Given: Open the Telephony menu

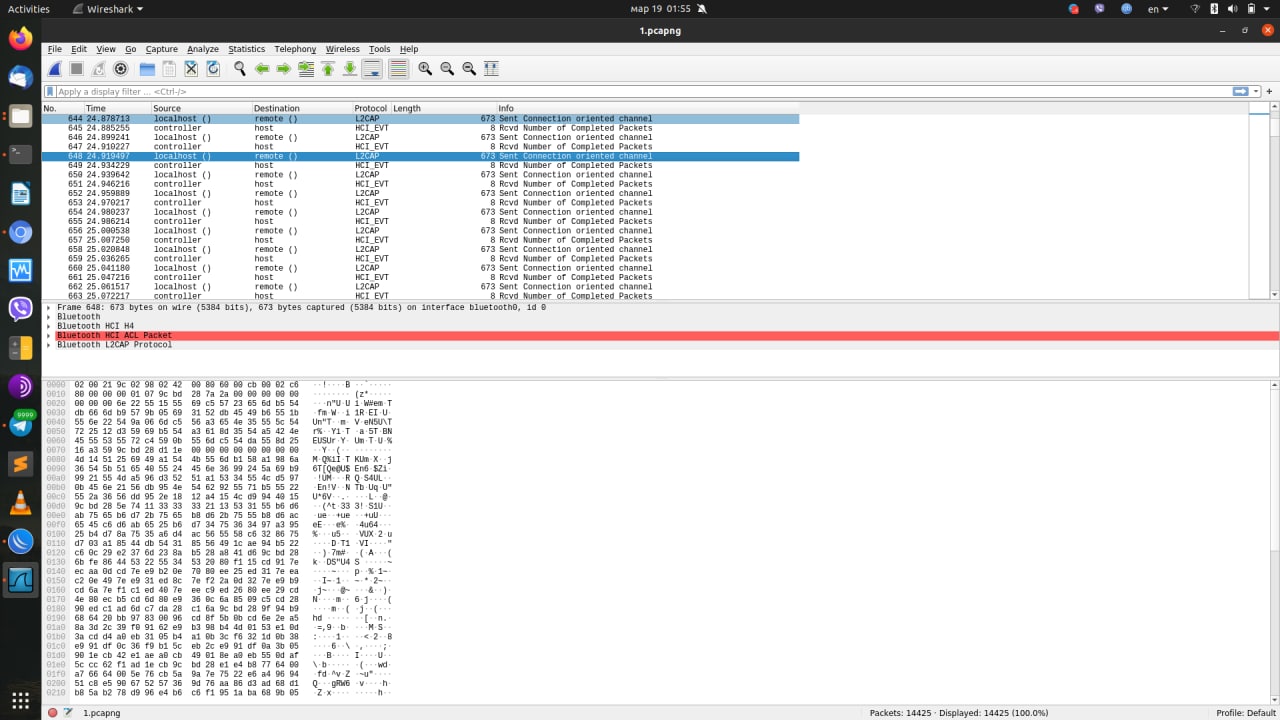Looking at the screenshot, I should pyautogui.click(x=295, y=49).
